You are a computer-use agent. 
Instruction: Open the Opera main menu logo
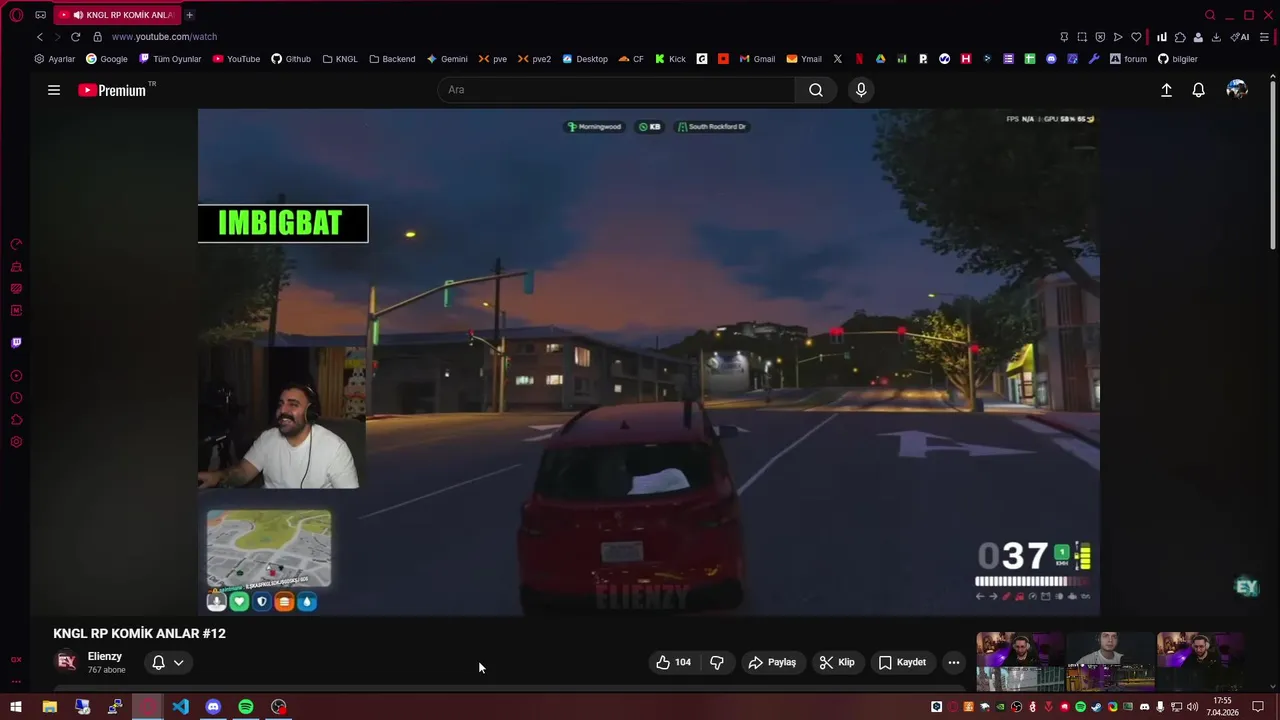[x=16, y=15]
